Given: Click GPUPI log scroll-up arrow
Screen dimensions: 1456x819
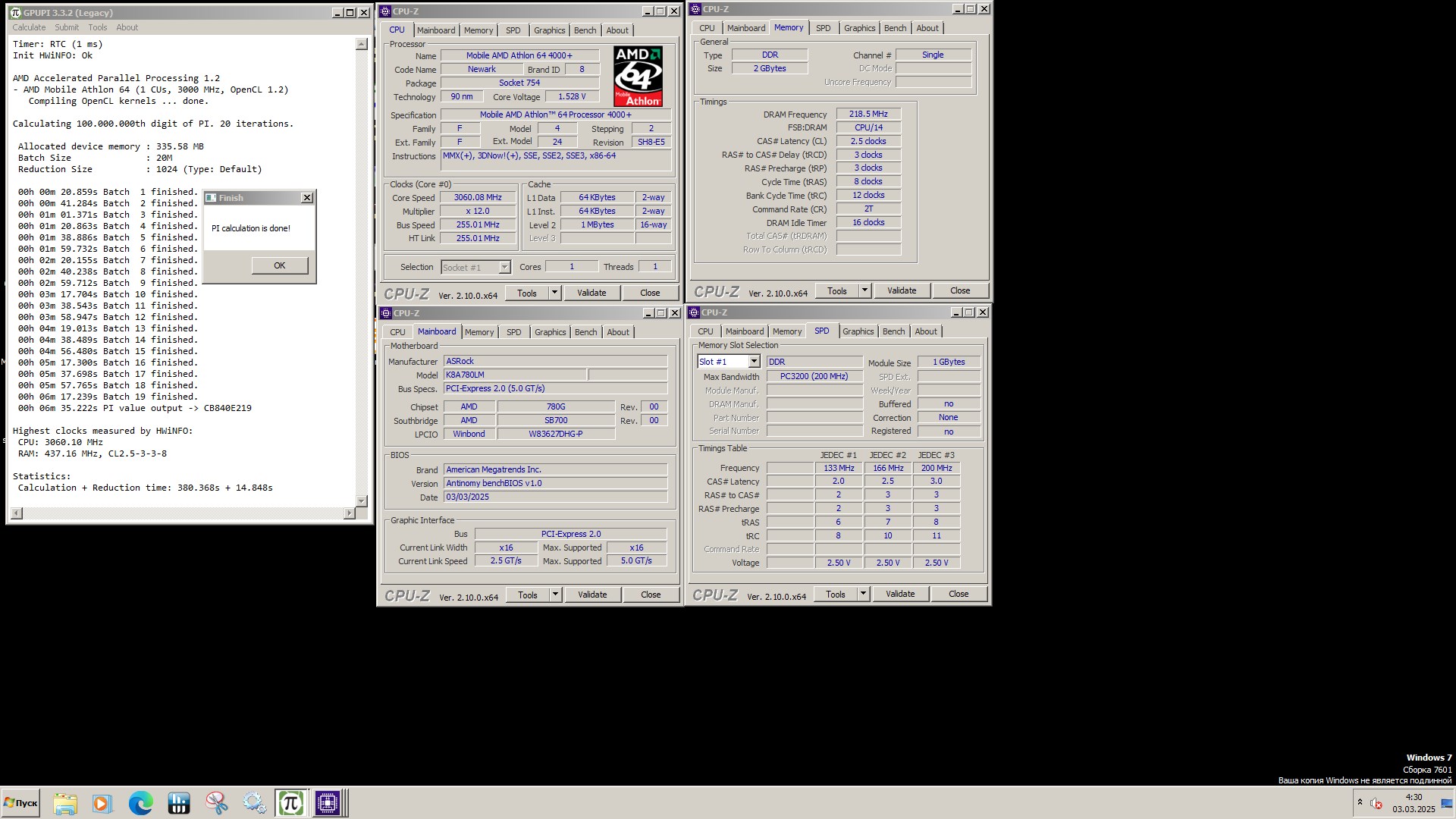Looking at the screenshot, I should click(362, 45).
